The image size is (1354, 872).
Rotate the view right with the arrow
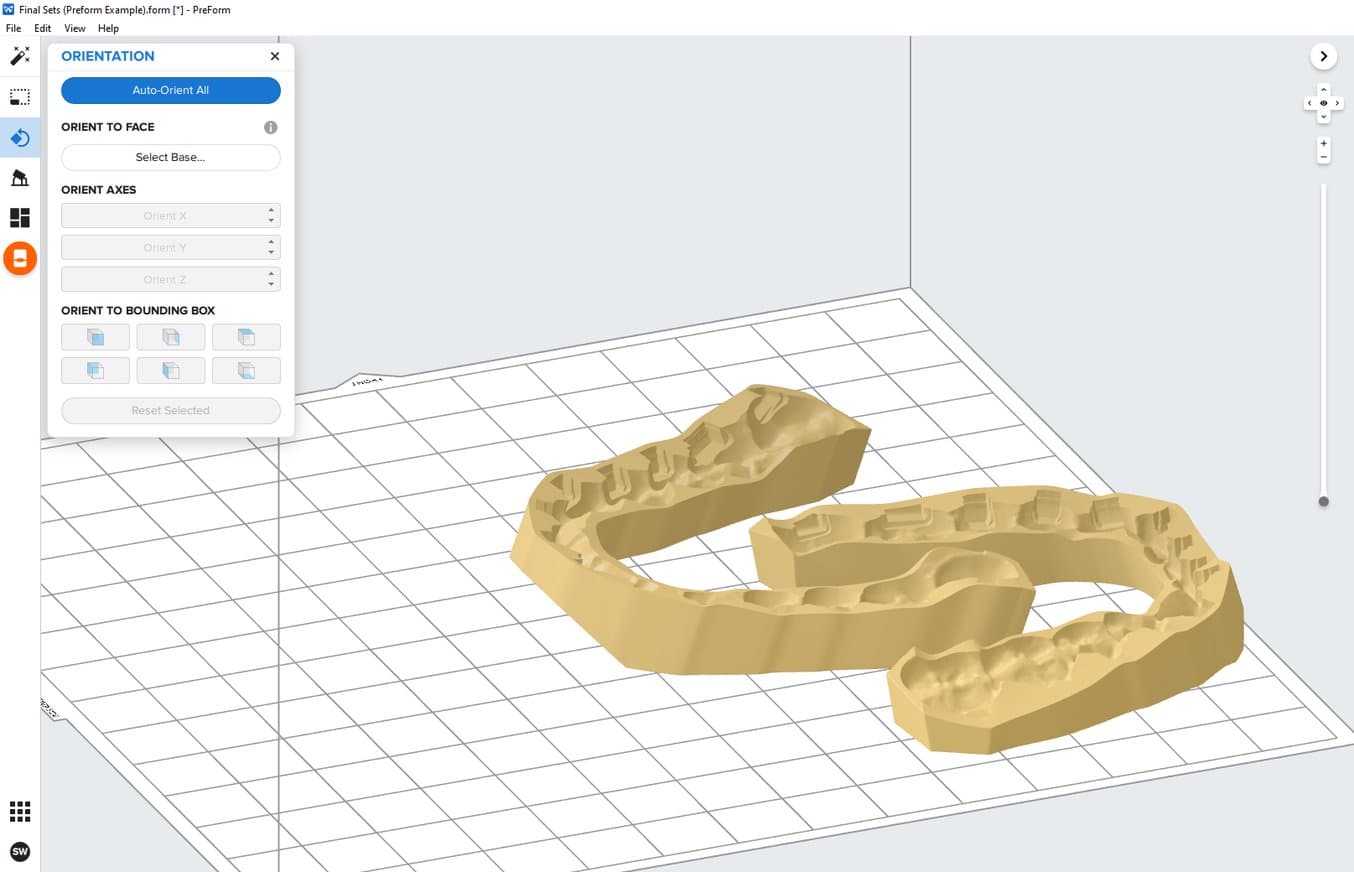(x=1338, y=103)
